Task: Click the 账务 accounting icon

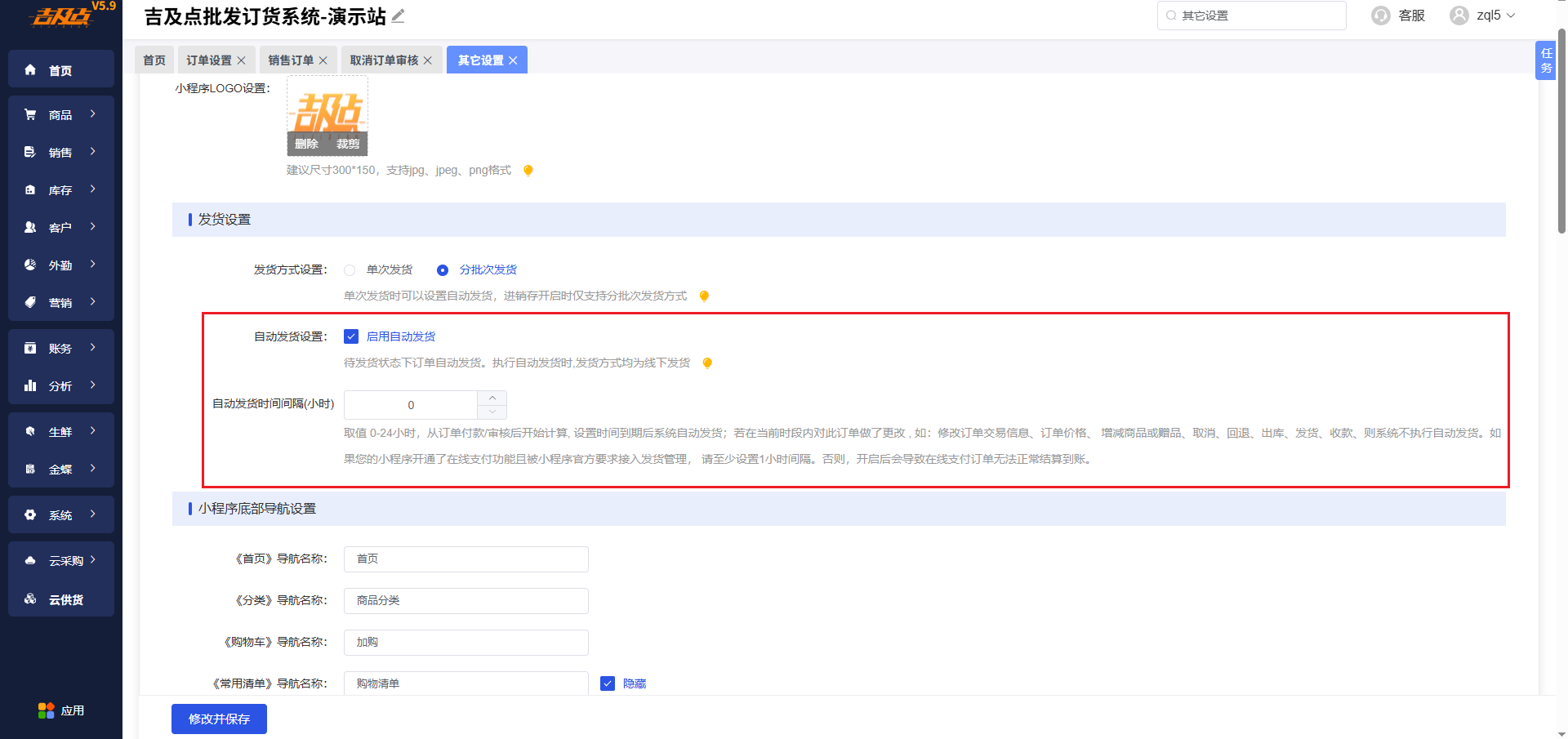Action: point(30,348)
